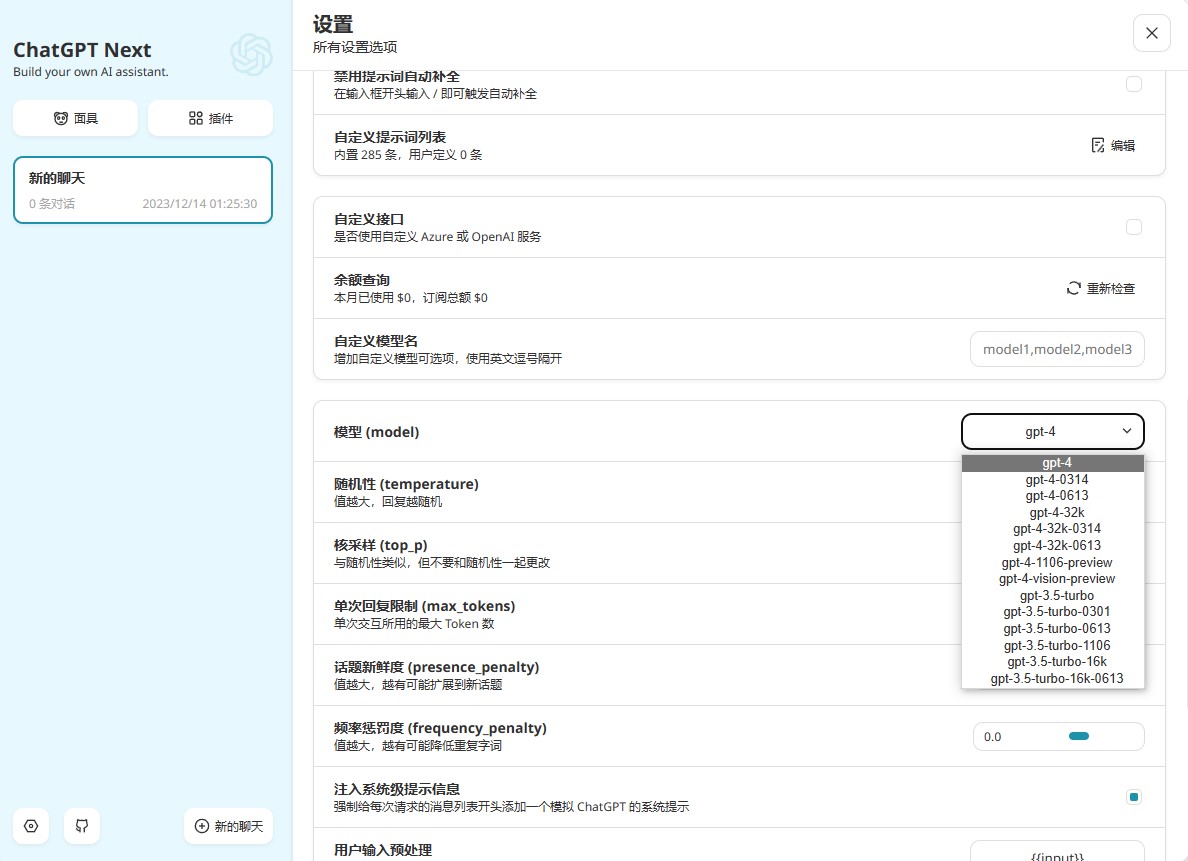Pick gpt-4-vision-preview in the model list
1188x861 pixels.
pyautogui.click(x=1056, y=579)
